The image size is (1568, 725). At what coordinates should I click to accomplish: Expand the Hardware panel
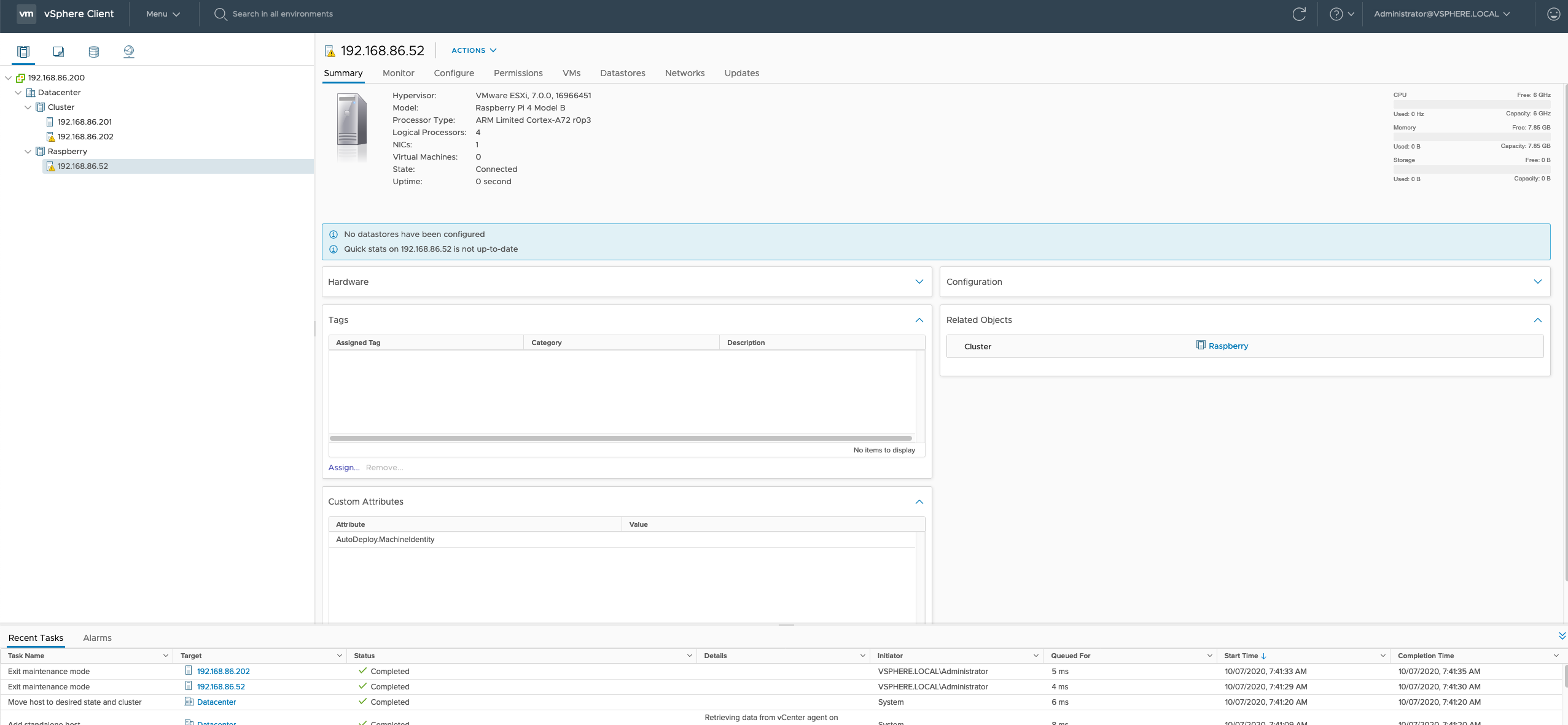919,282
